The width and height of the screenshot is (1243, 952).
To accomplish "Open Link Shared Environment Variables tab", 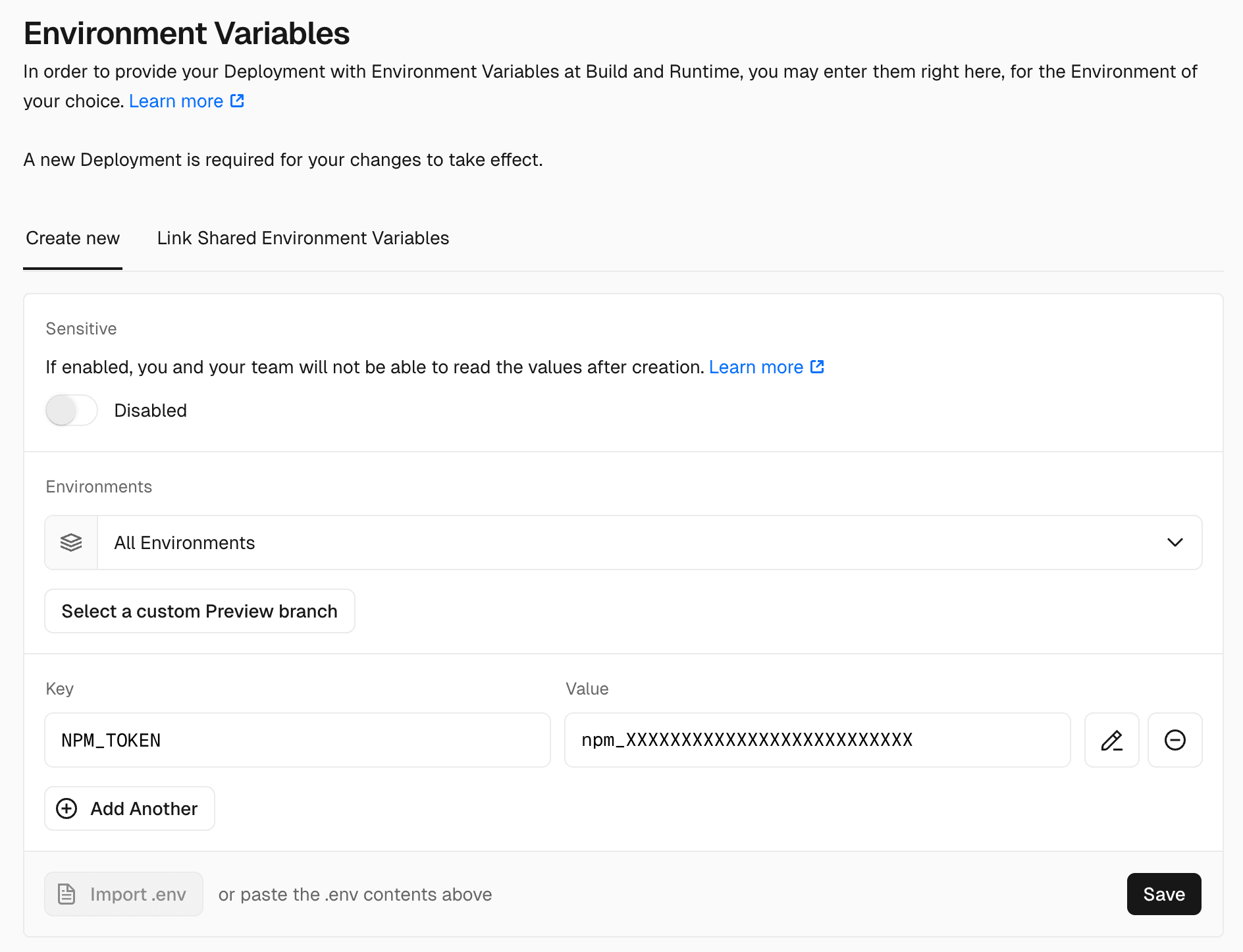I will click(303, 238).
